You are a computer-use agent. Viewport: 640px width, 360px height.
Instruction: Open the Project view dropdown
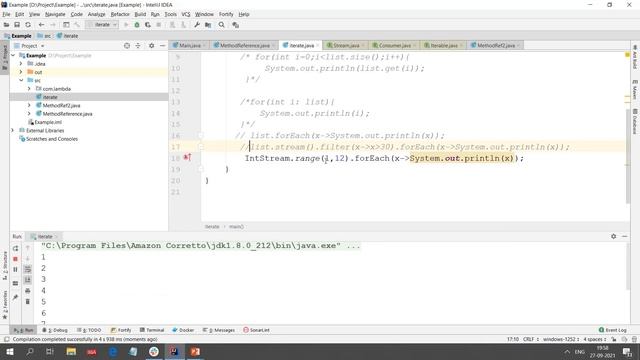click(29, 46)
